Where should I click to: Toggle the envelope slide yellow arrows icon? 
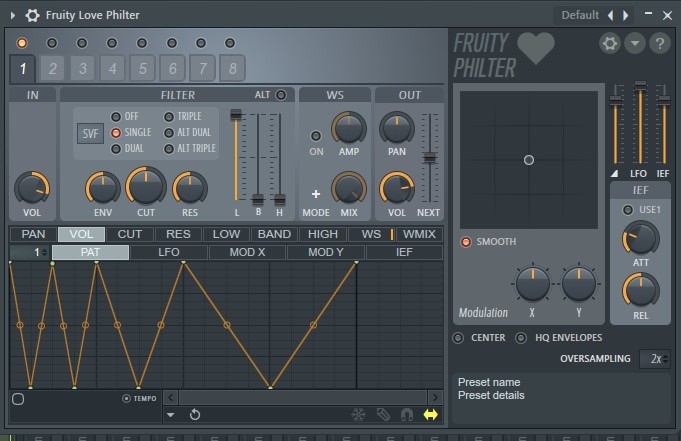[x=430, y=415]
